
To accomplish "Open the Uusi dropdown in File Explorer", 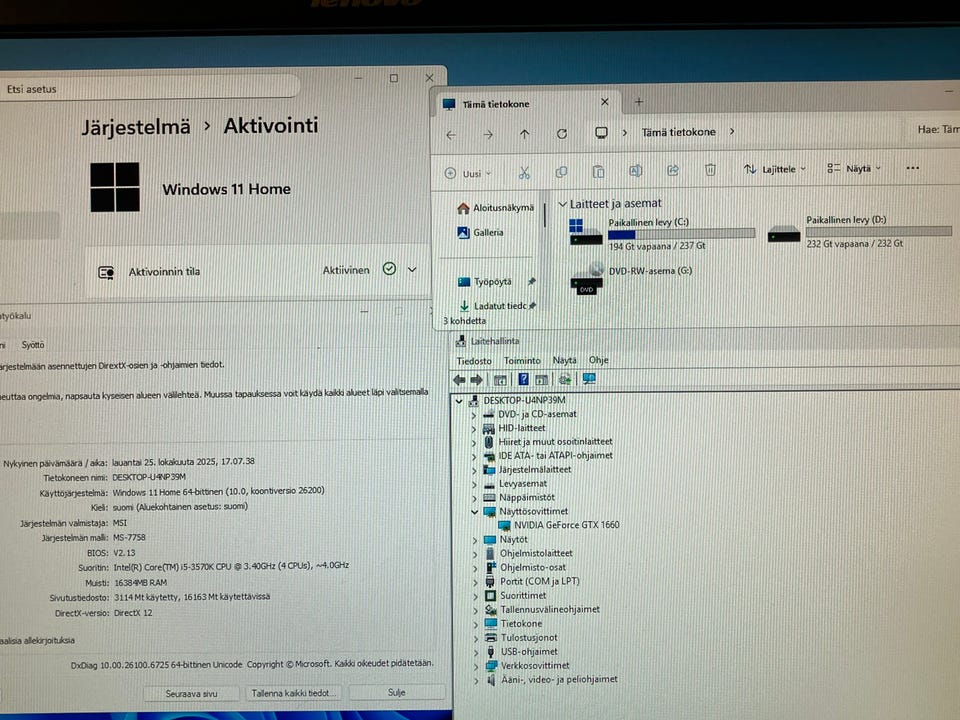I will [468, 173].
